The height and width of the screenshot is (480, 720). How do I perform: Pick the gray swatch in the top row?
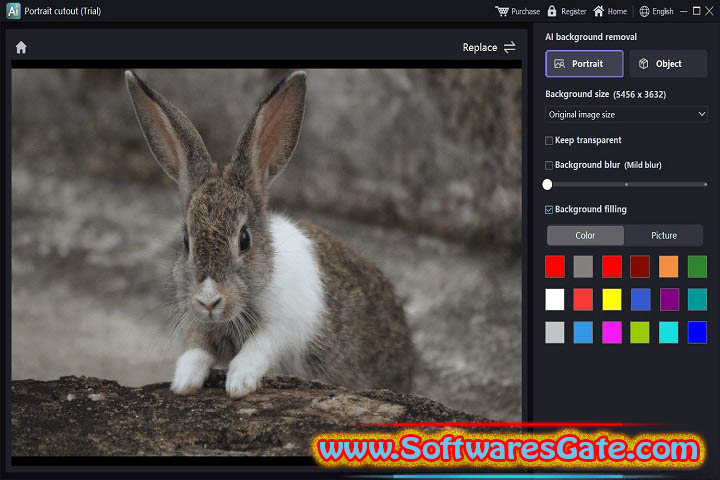(x=583, y=267)
